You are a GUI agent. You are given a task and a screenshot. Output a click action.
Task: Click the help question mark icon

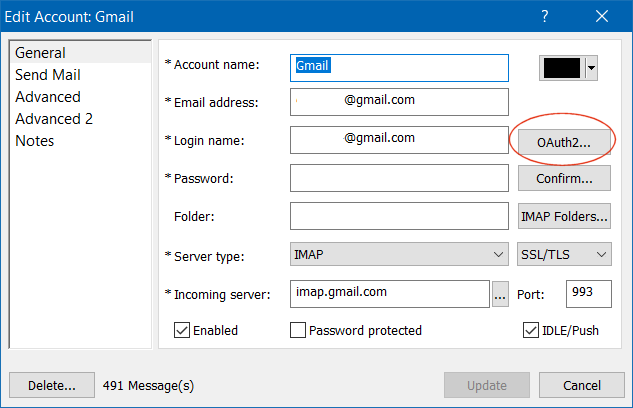(x=545, y=17)
